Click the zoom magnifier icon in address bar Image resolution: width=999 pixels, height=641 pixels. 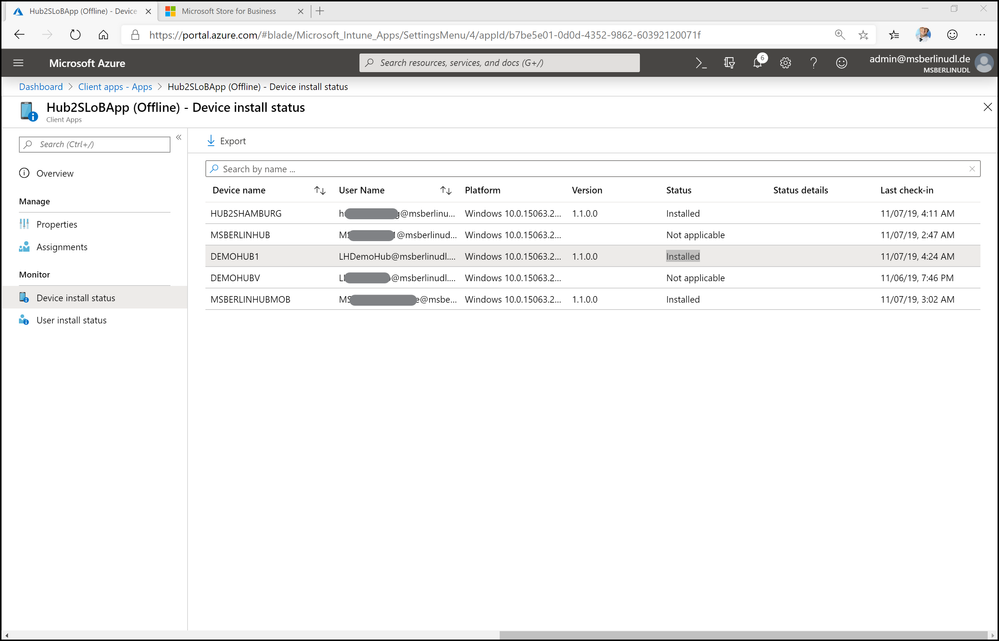pos(840,35)
